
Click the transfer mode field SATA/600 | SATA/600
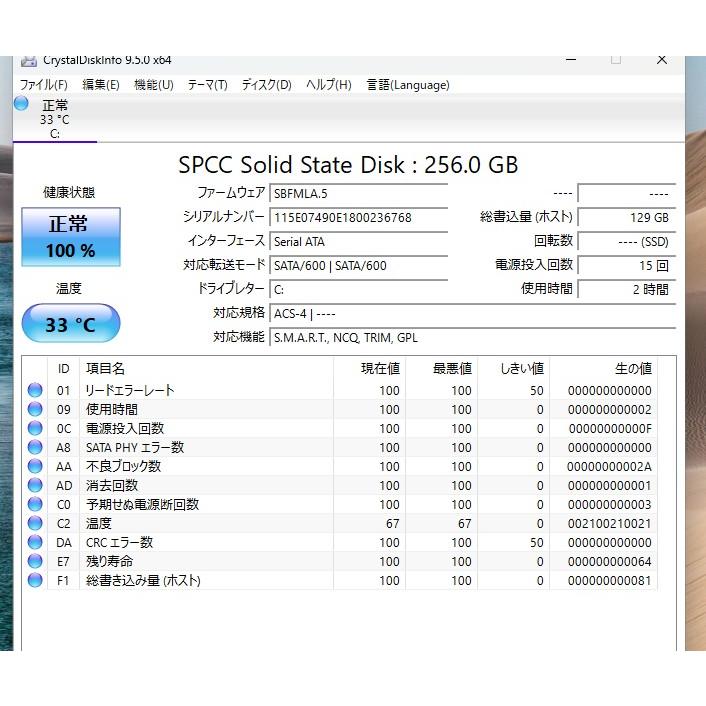pyautogui.click(x=358, y=266)
